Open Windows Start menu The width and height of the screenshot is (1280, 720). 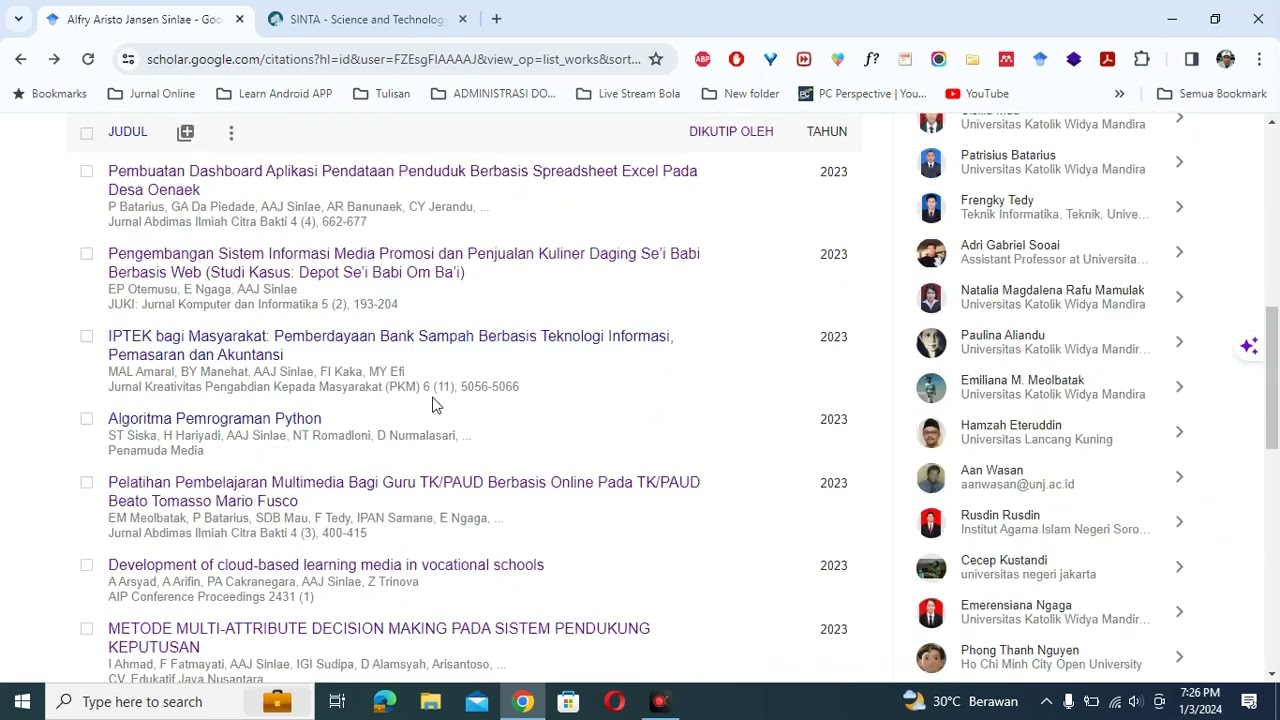click(22, 701)
